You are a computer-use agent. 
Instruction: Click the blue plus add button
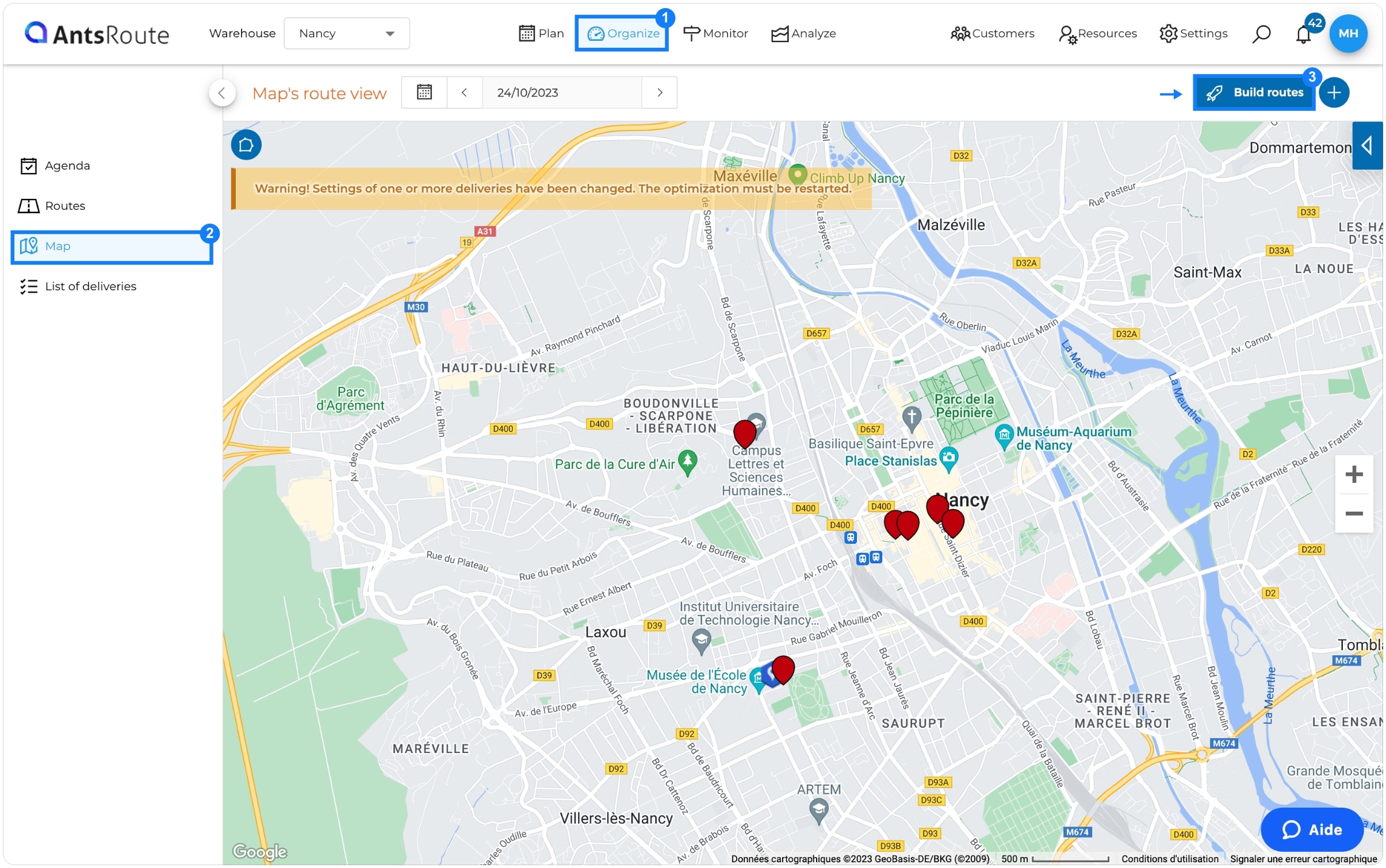(x=1334, y=93)
